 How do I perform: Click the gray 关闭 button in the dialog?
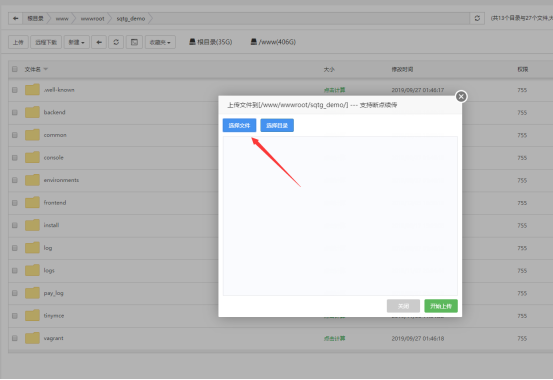tap(403, 306)
